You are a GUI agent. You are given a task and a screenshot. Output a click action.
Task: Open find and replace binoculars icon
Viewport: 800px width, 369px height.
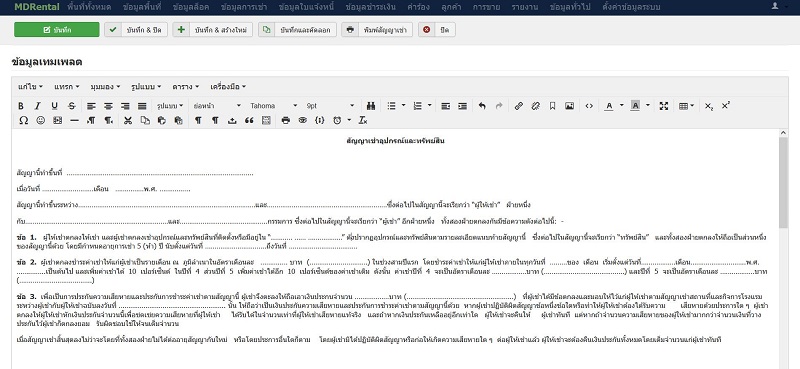371,106
